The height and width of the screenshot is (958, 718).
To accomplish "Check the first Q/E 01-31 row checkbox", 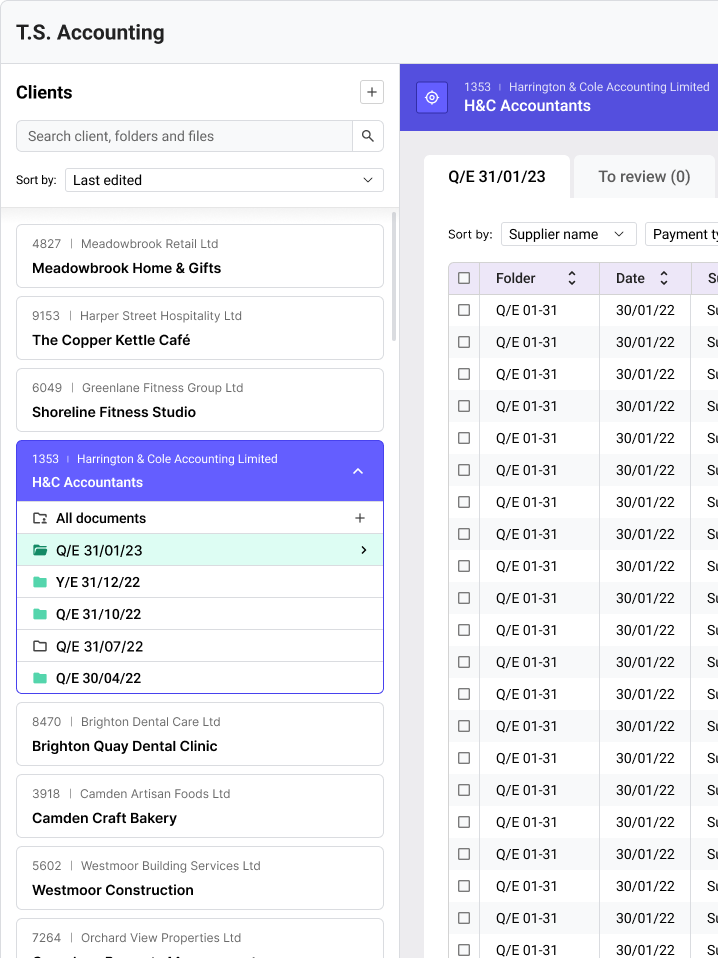I will pos(464,310).
